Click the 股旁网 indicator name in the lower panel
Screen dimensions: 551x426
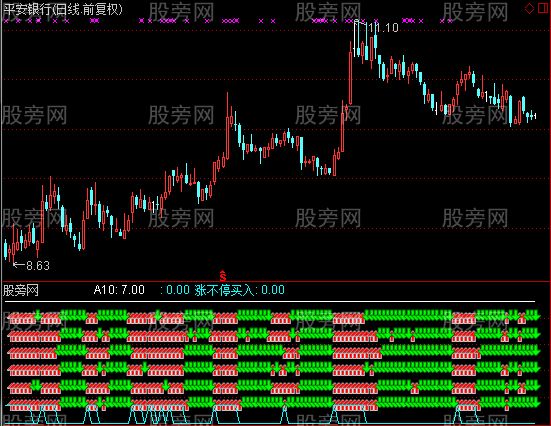click(x=21, y=291)
